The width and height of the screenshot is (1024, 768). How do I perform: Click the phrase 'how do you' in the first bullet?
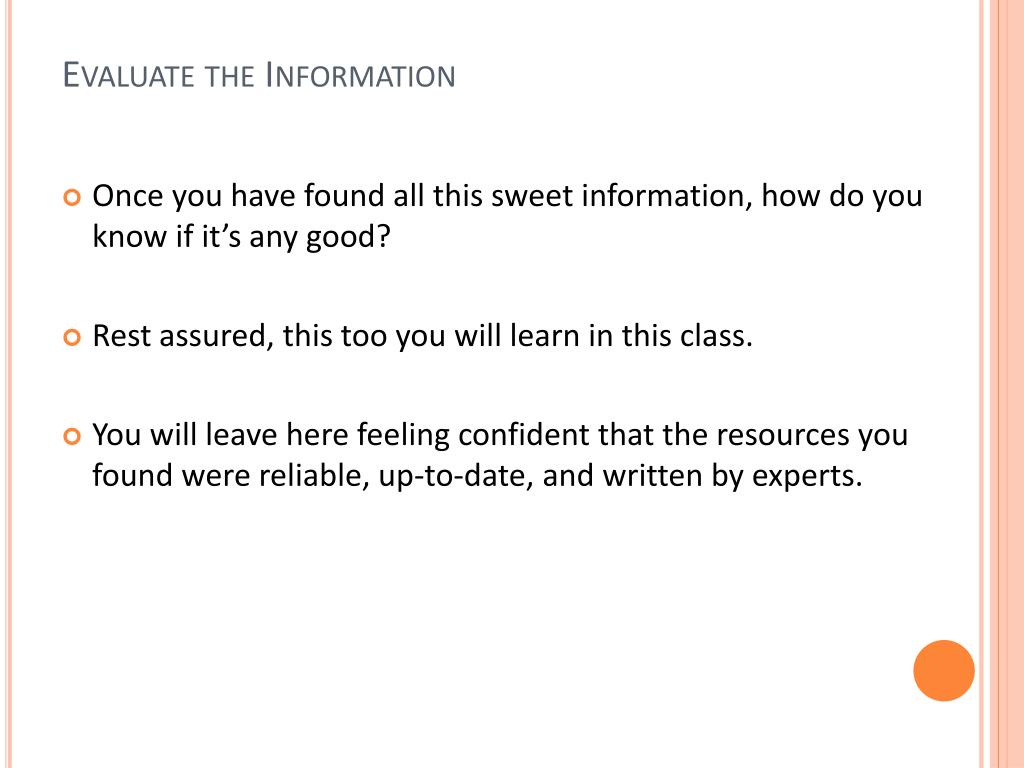tap(842, 196)
